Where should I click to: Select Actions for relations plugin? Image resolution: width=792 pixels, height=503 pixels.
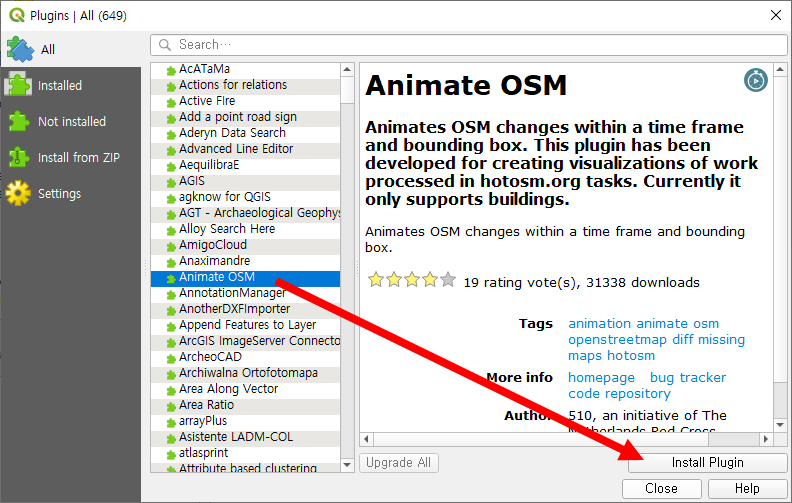245,85
